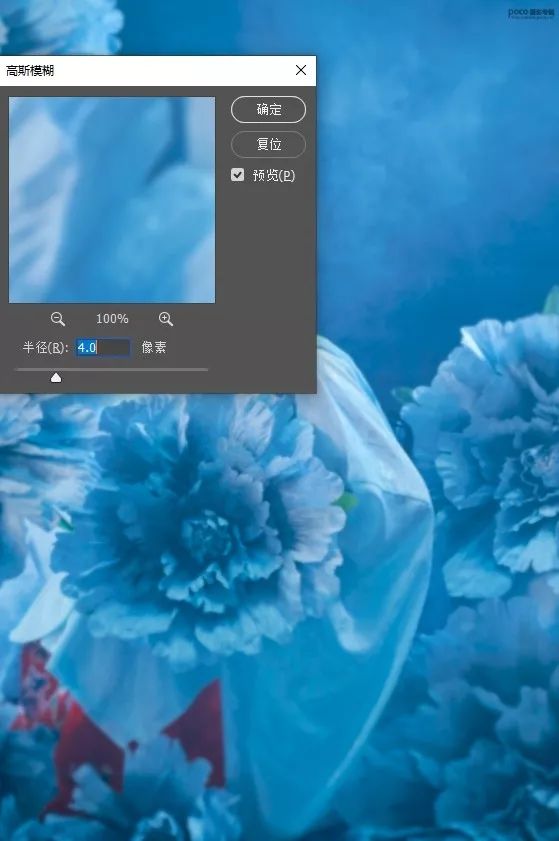This screenshot has width=559, height=841.
Task: Click the 100% preview zoom level text
Action: [112, 319]
